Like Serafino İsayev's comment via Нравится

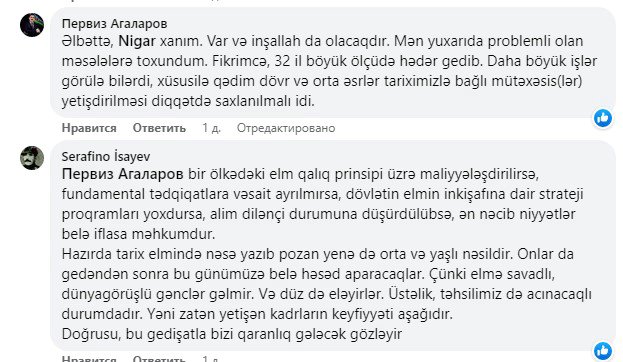pyautogui.click(x=89, y=358)
